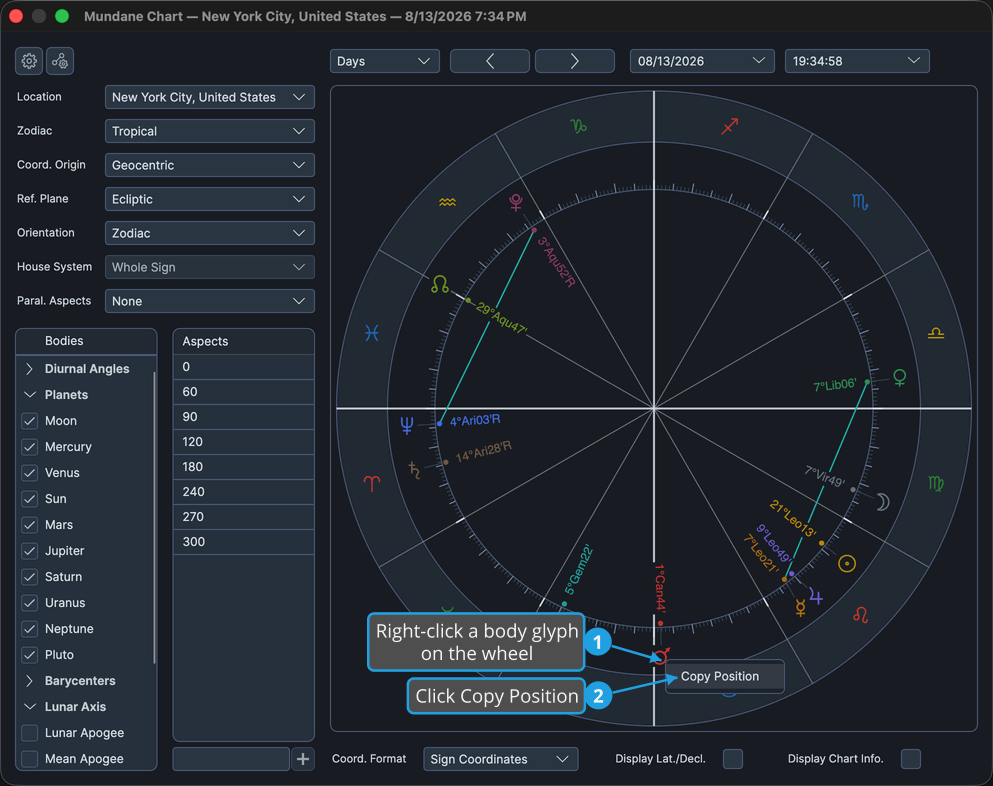
Task: Click the Aquarius sign symbol
Action: (447, 203)
